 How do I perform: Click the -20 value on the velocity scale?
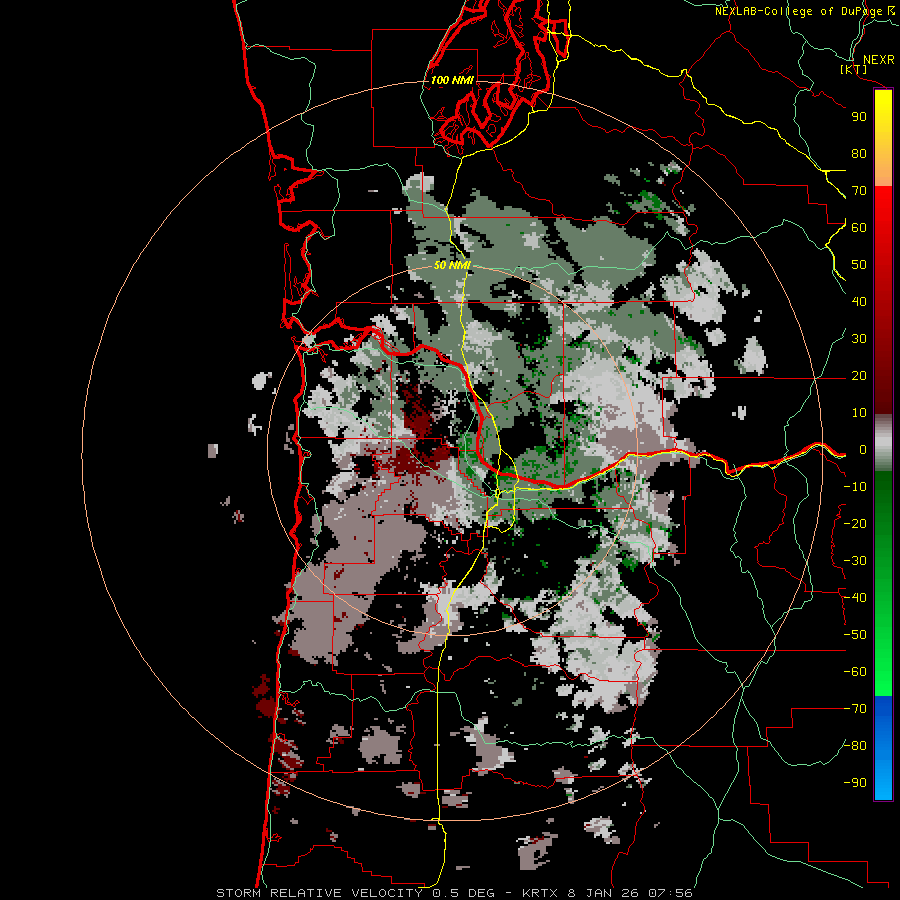coord(855,523)
